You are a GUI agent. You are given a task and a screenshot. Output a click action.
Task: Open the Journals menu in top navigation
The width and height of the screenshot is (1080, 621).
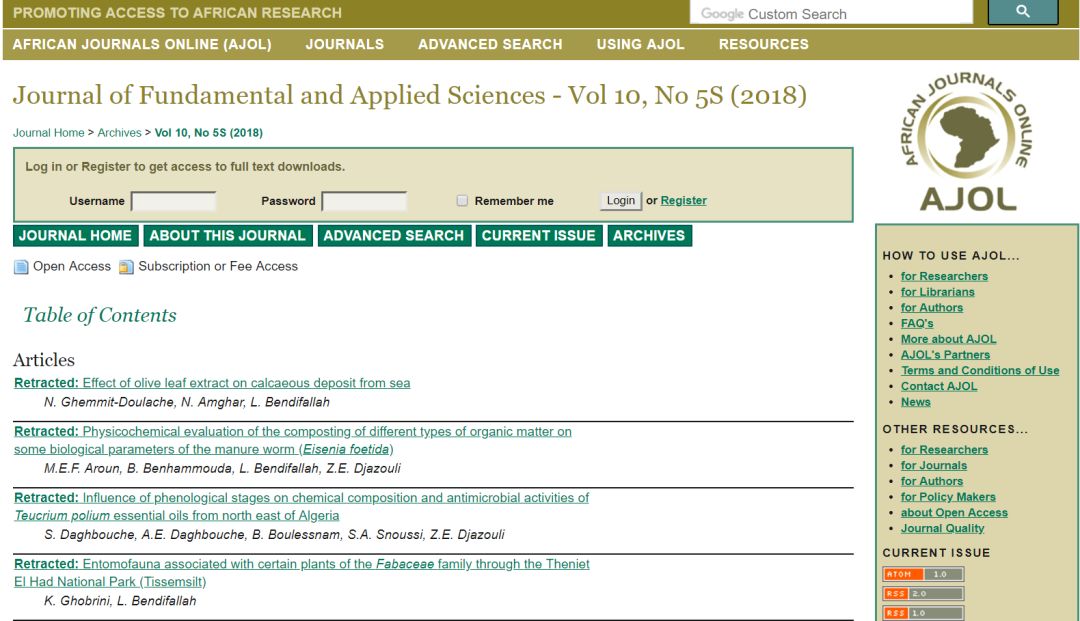344,44
